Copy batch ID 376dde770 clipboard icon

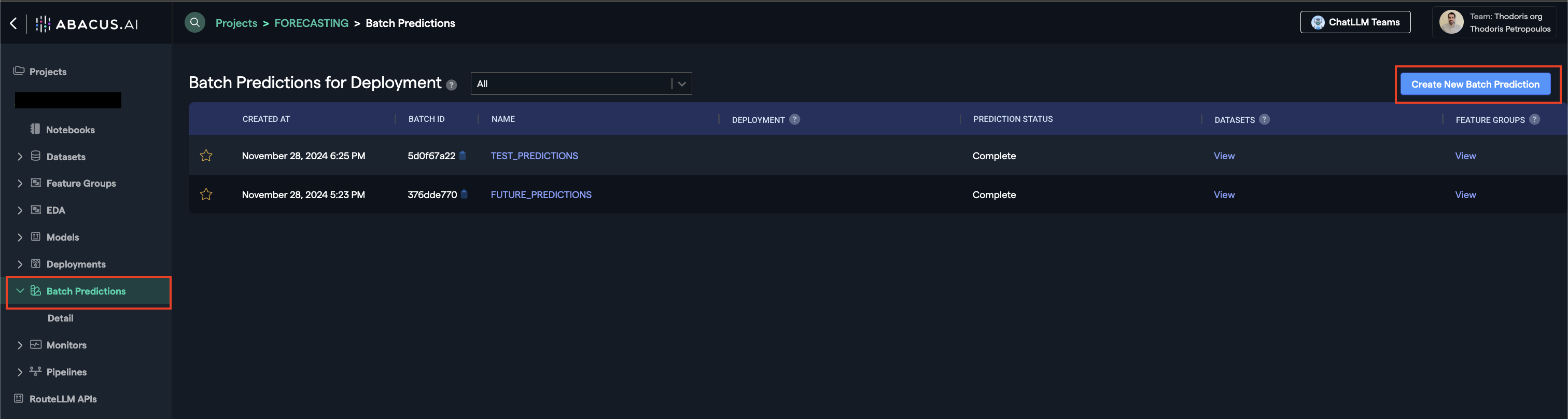[464, 194]
